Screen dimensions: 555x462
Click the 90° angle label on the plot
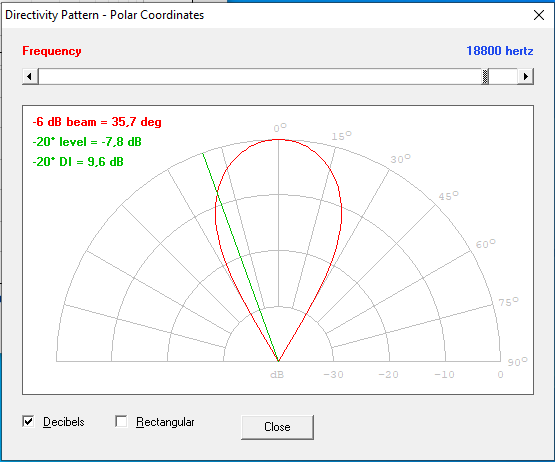[517, 362]
